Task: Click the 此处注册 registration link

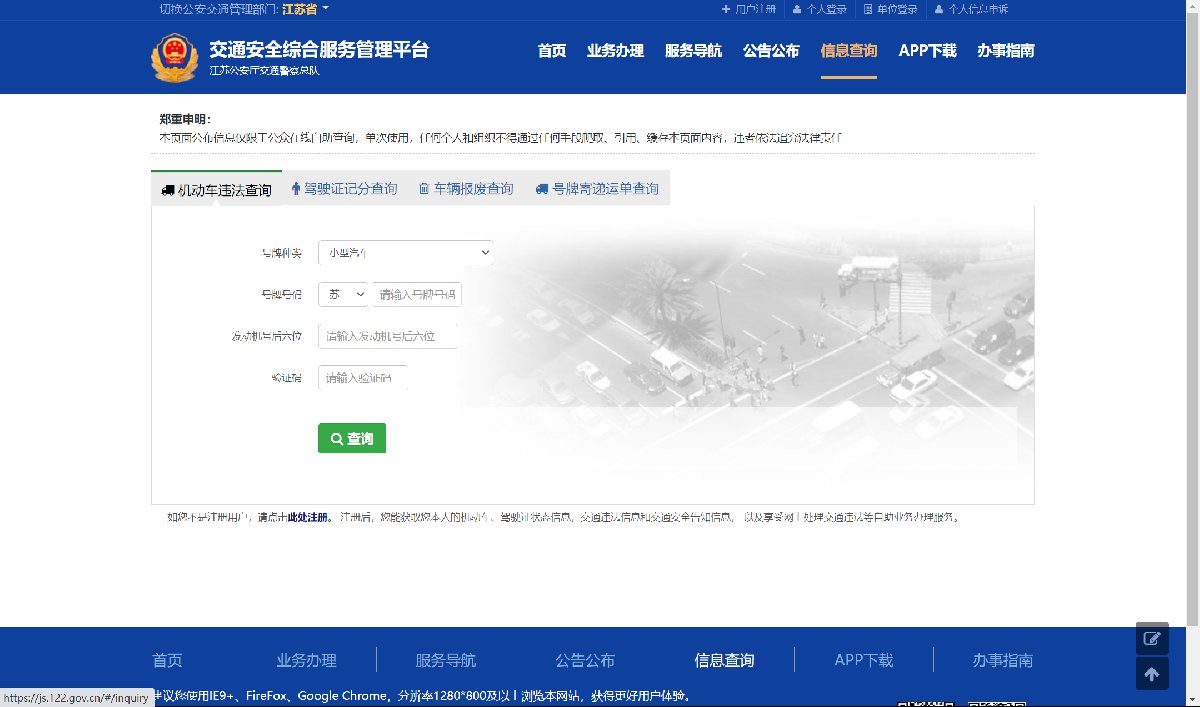Action: tap(308, 518)
